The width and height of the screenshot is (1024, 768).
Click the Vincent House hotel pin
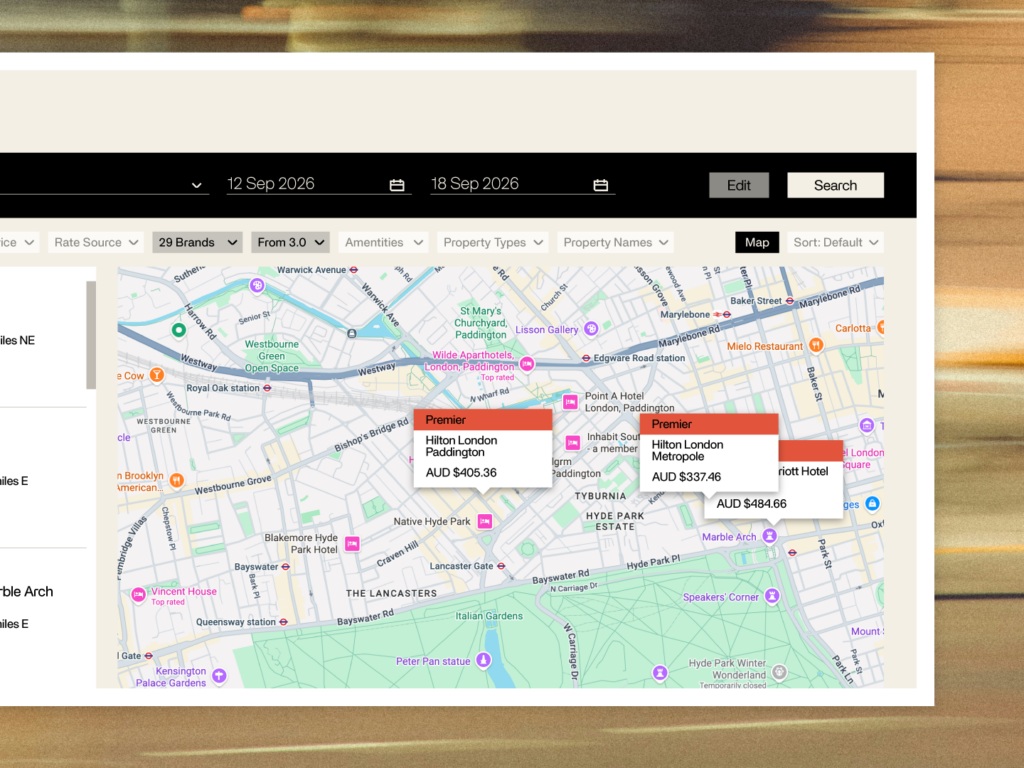click(138, 595)
